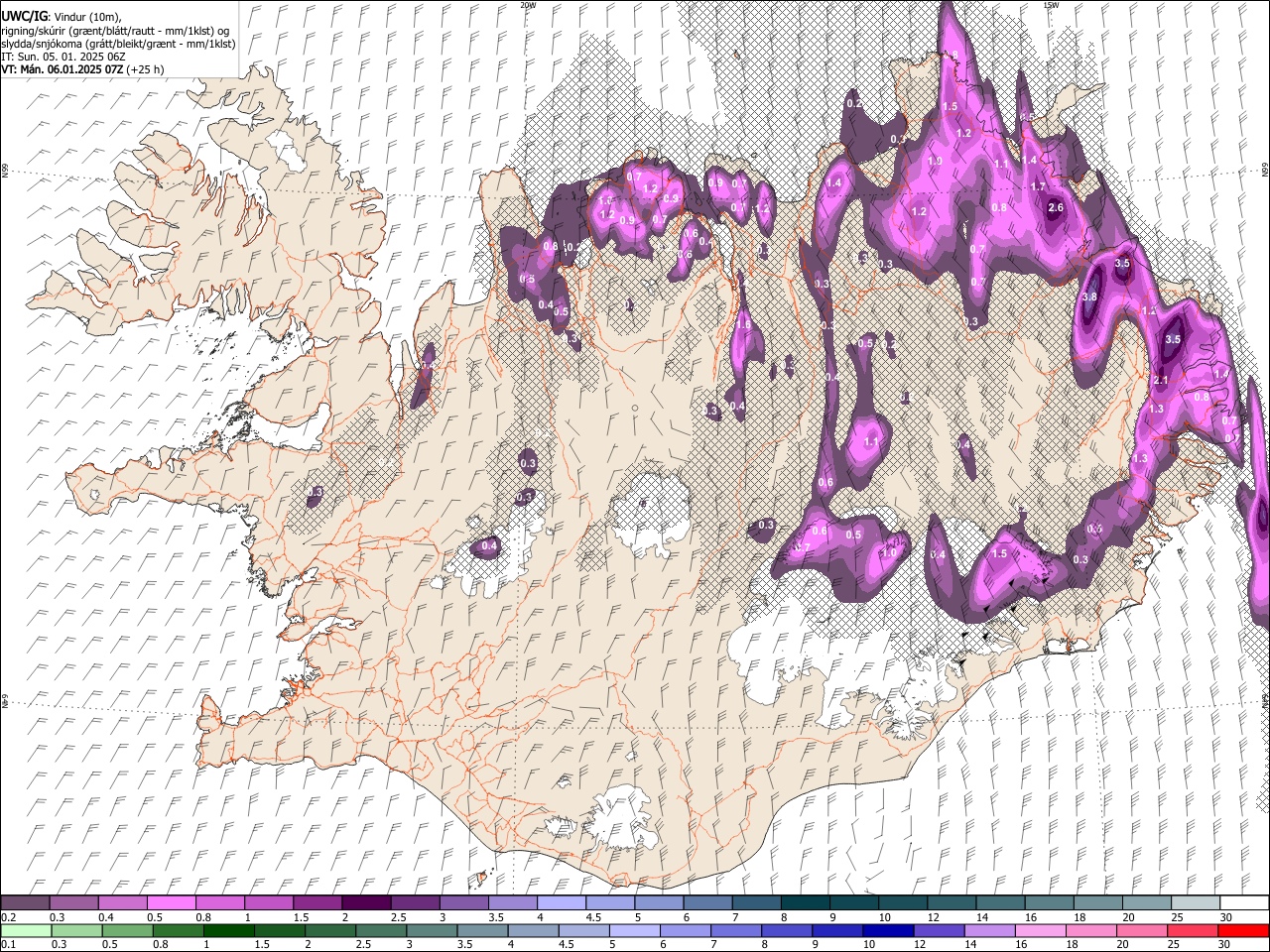The image size is (1270, 952).
Task: Click the '2.1' precipitation value on the map
Action: (1161, 381)
